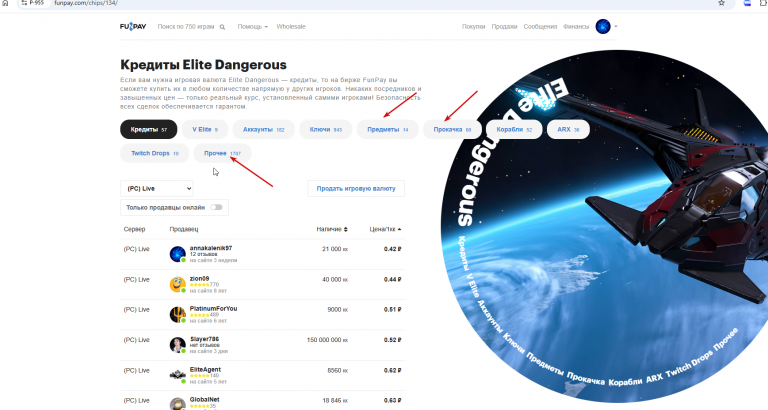The image size is (768, 410).
Task: Switch to Аккаунты tab
Action: pyautogui.click(x=264, y=129)
